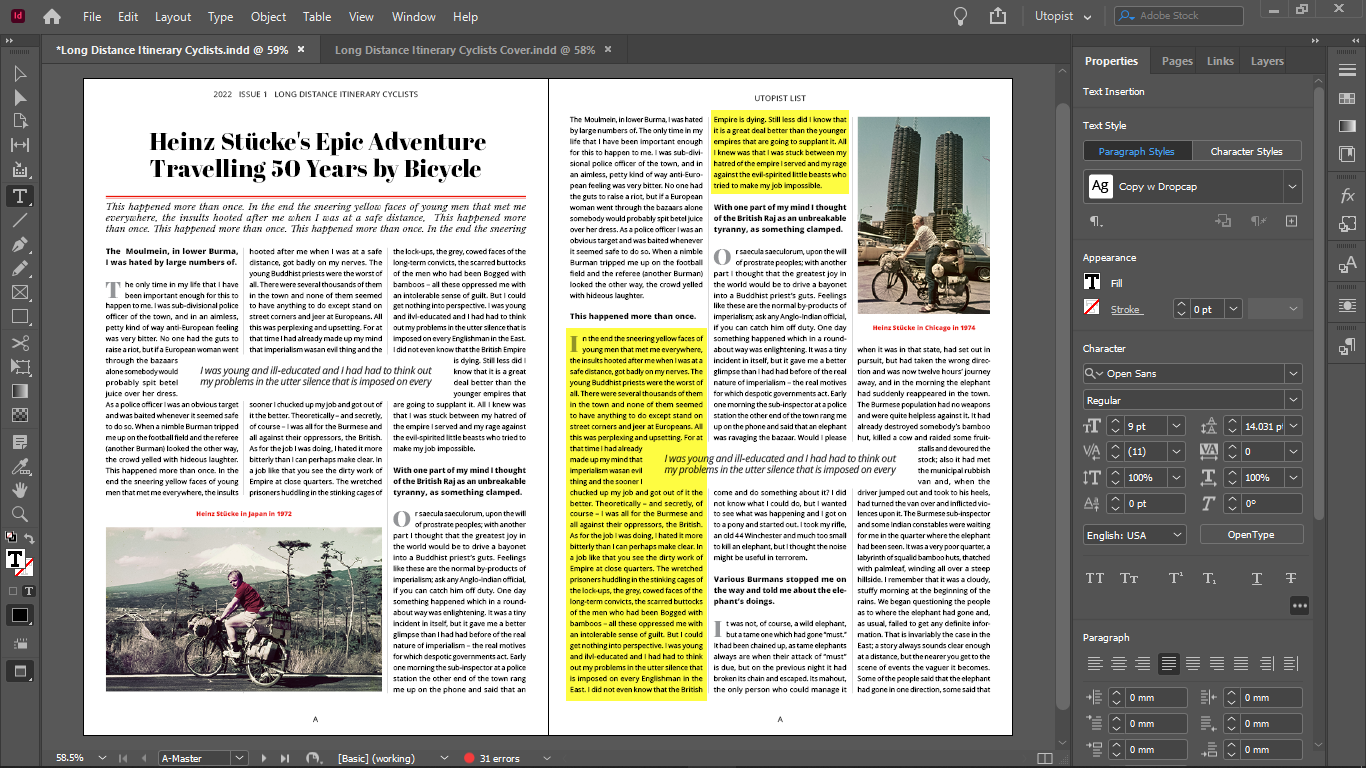
Task: Click the Adobe Stock search field
Action: pyautogui.click(x=1178, y=15)
